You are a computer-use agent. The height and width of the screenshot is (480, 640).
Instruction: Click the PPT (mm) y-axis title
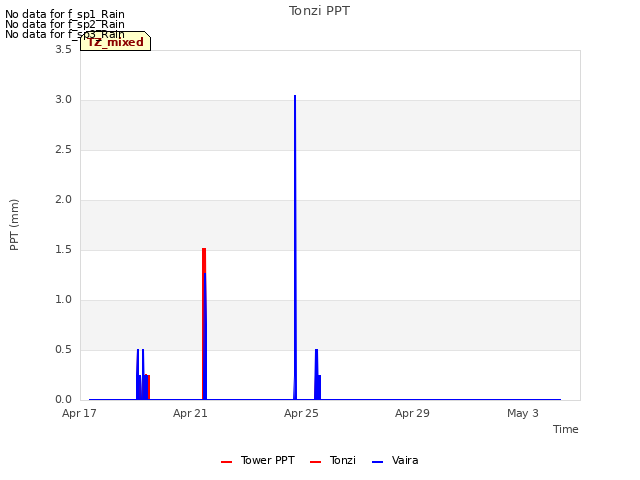point(14,225)
